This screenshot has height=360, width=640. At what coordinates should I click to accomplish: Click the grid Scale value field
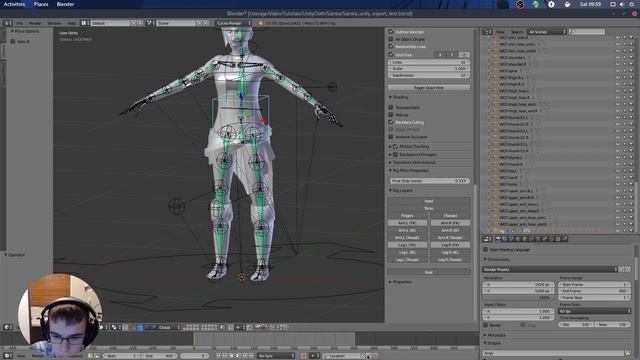tap(429, 69)
